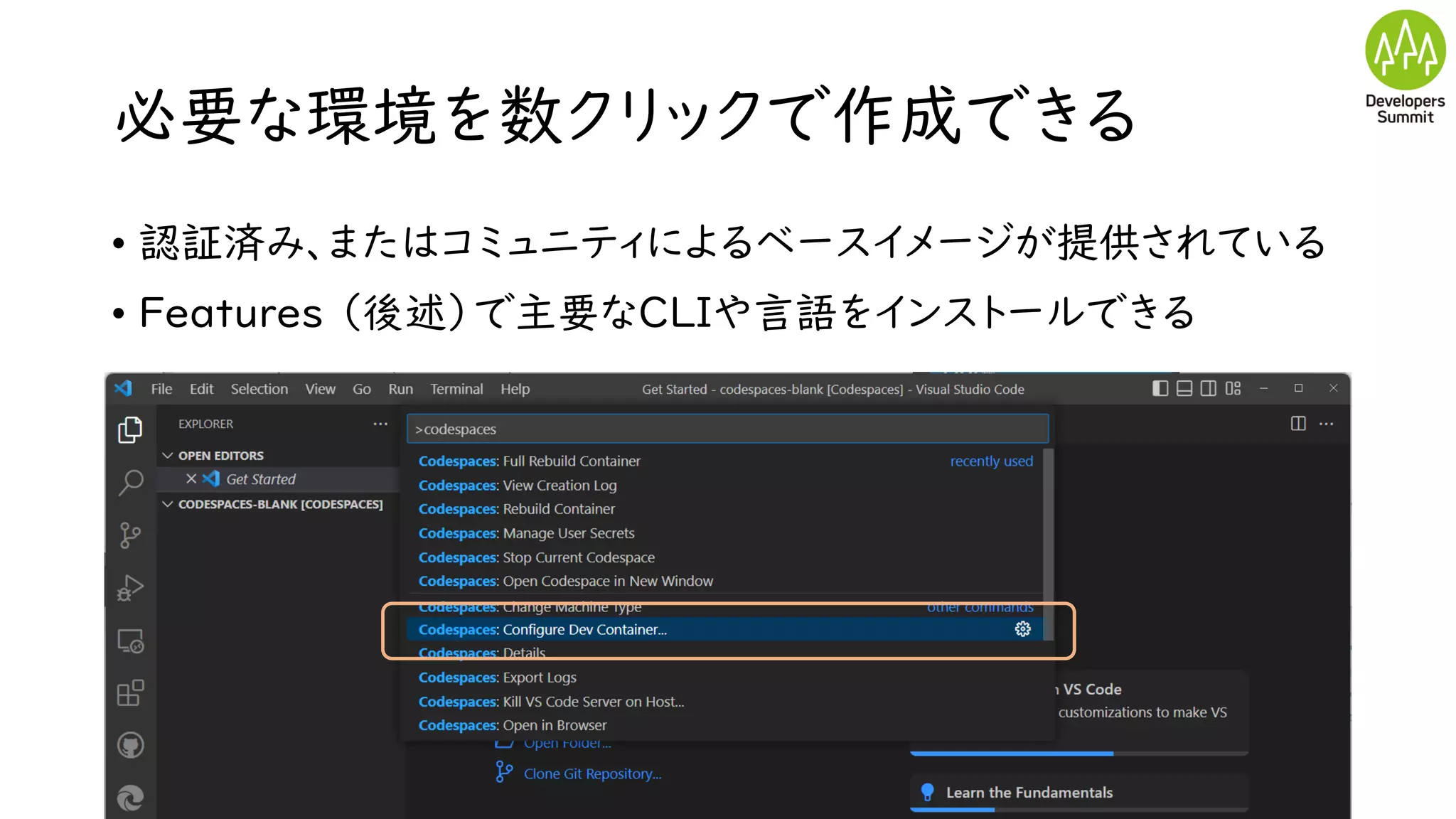
Task: Click the EXPLORER panel title
Action: (205, 424)
